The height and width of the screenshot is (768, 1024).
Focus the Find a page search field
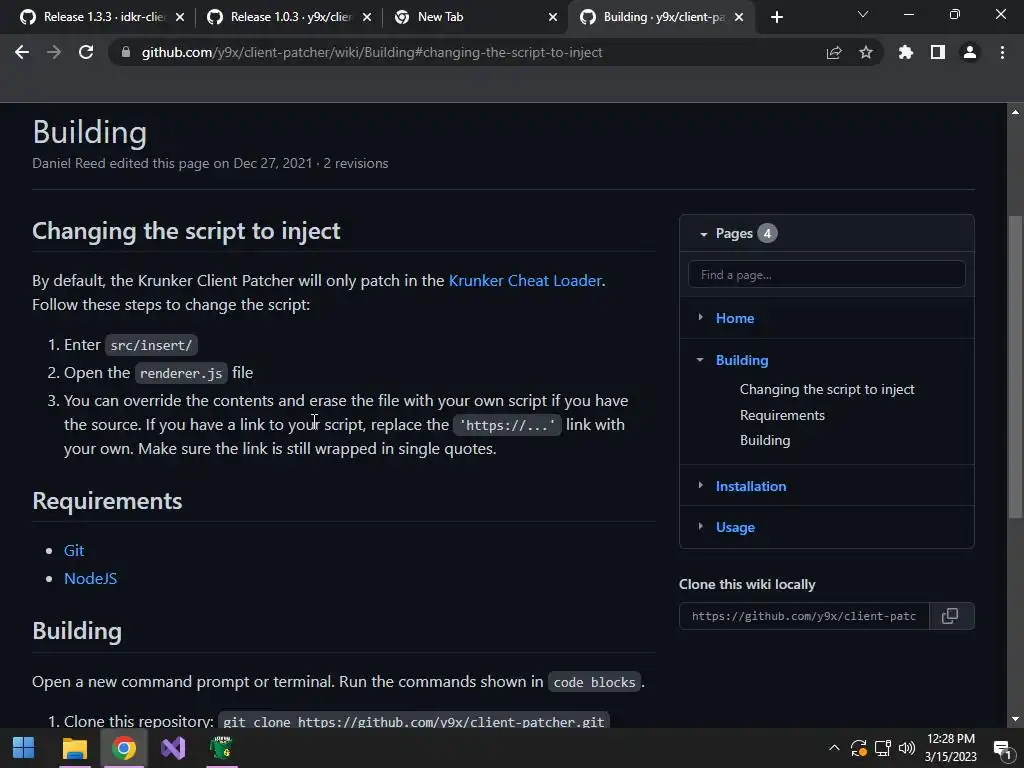click(827, 274)
